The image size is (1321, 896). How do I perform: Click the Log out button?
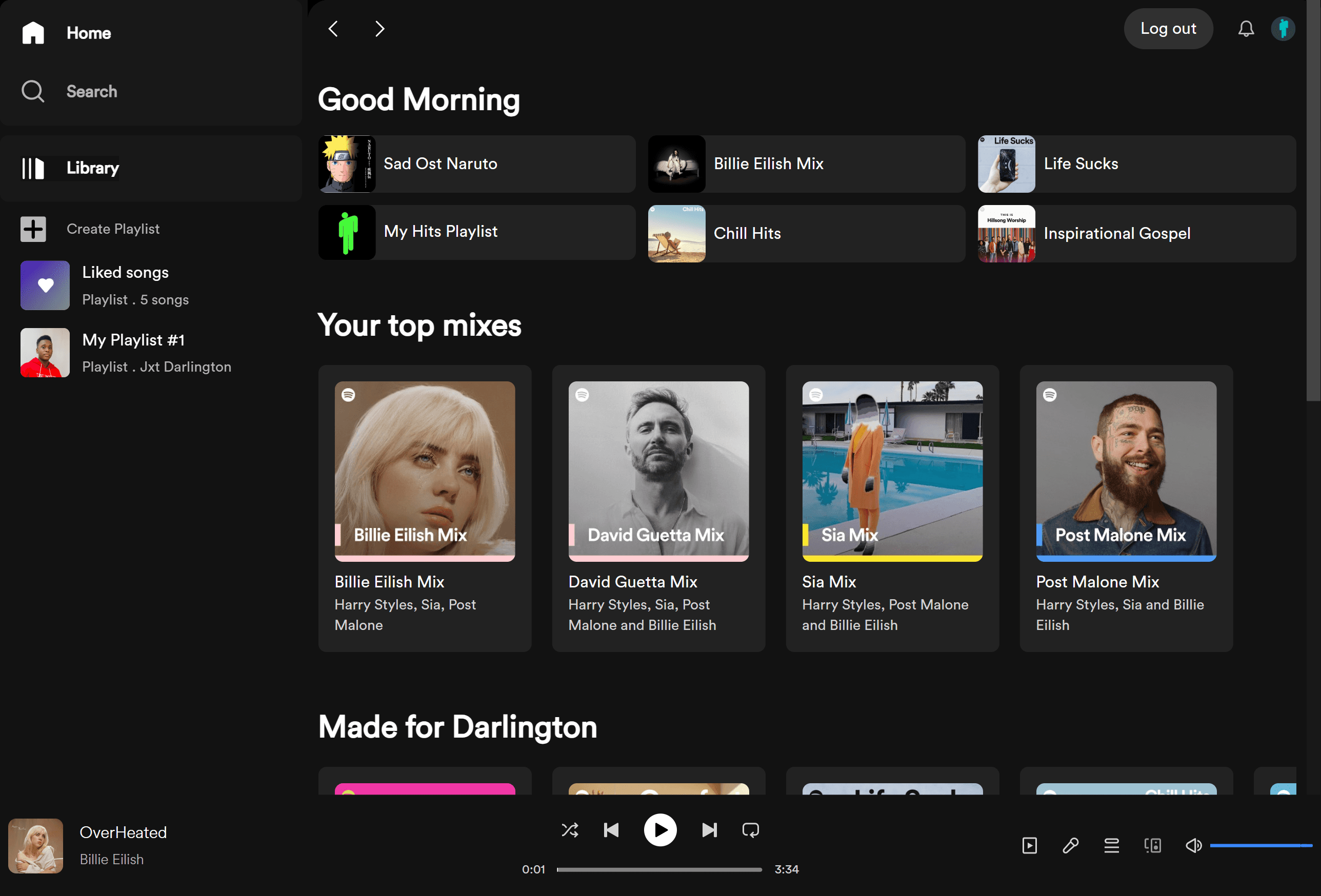coord(1168,29)
